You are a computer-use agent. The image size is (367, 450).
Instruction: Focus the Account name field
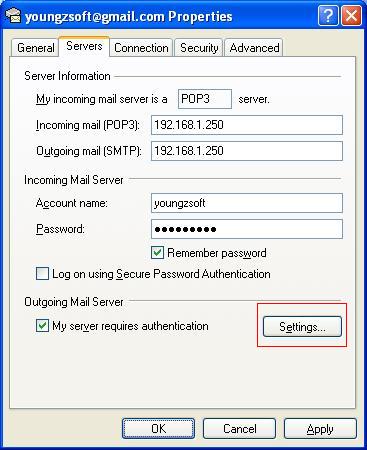[247, 203]
